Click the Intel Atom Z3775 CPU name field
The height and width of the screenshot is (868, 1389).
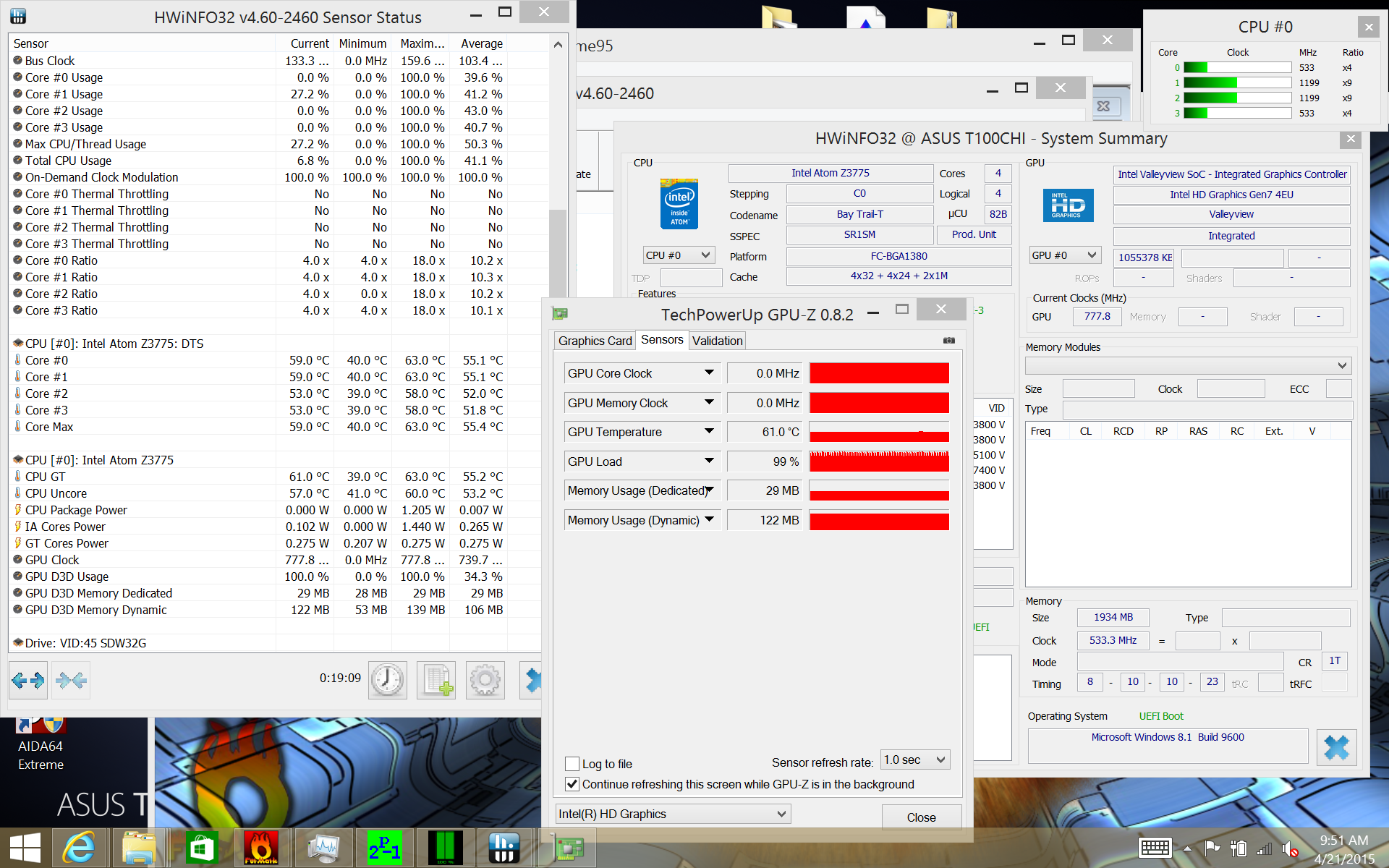[x=831, y=173]
